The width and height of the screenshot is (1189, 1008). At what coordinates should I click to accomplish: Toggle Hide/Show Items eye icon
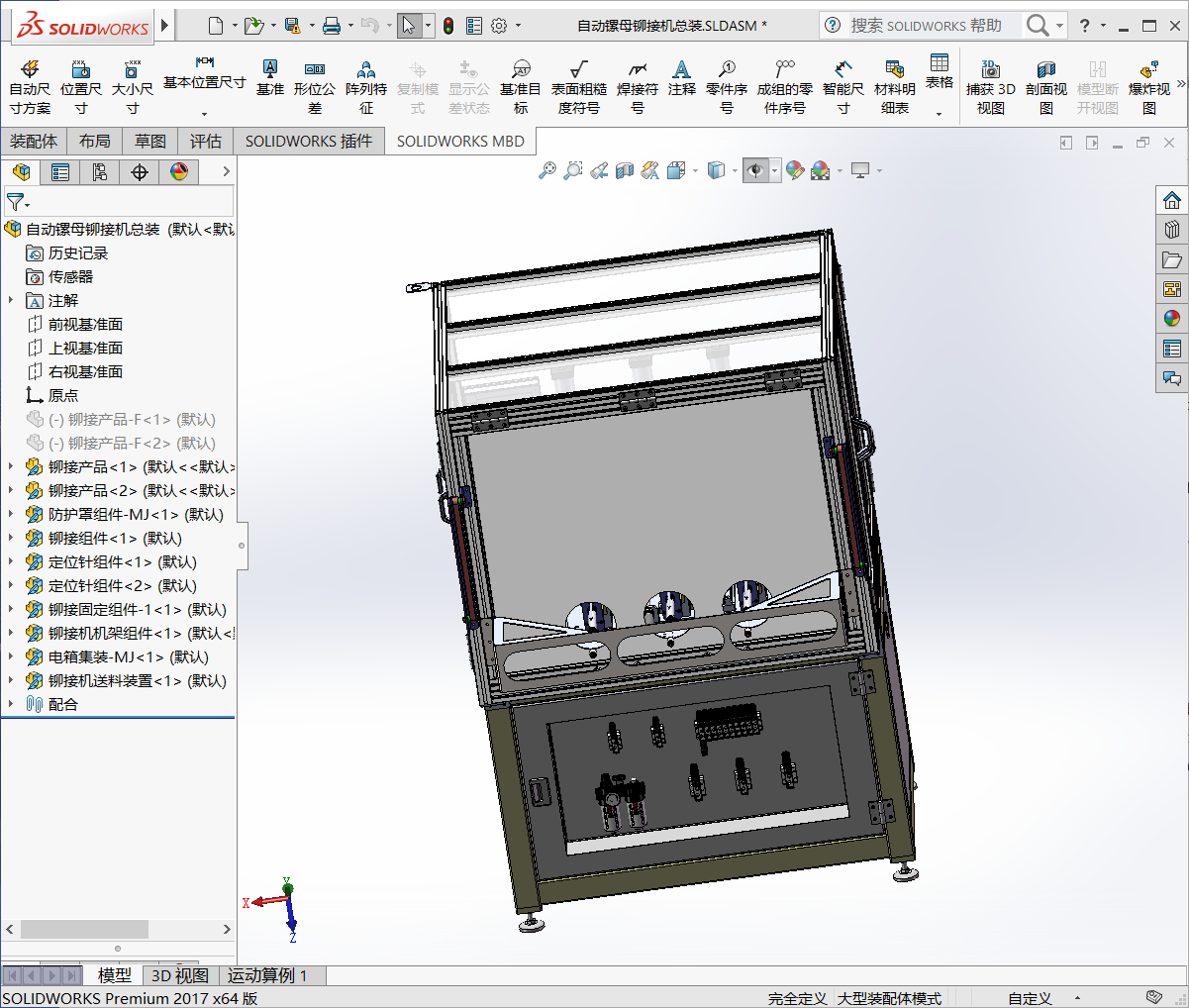755,170
